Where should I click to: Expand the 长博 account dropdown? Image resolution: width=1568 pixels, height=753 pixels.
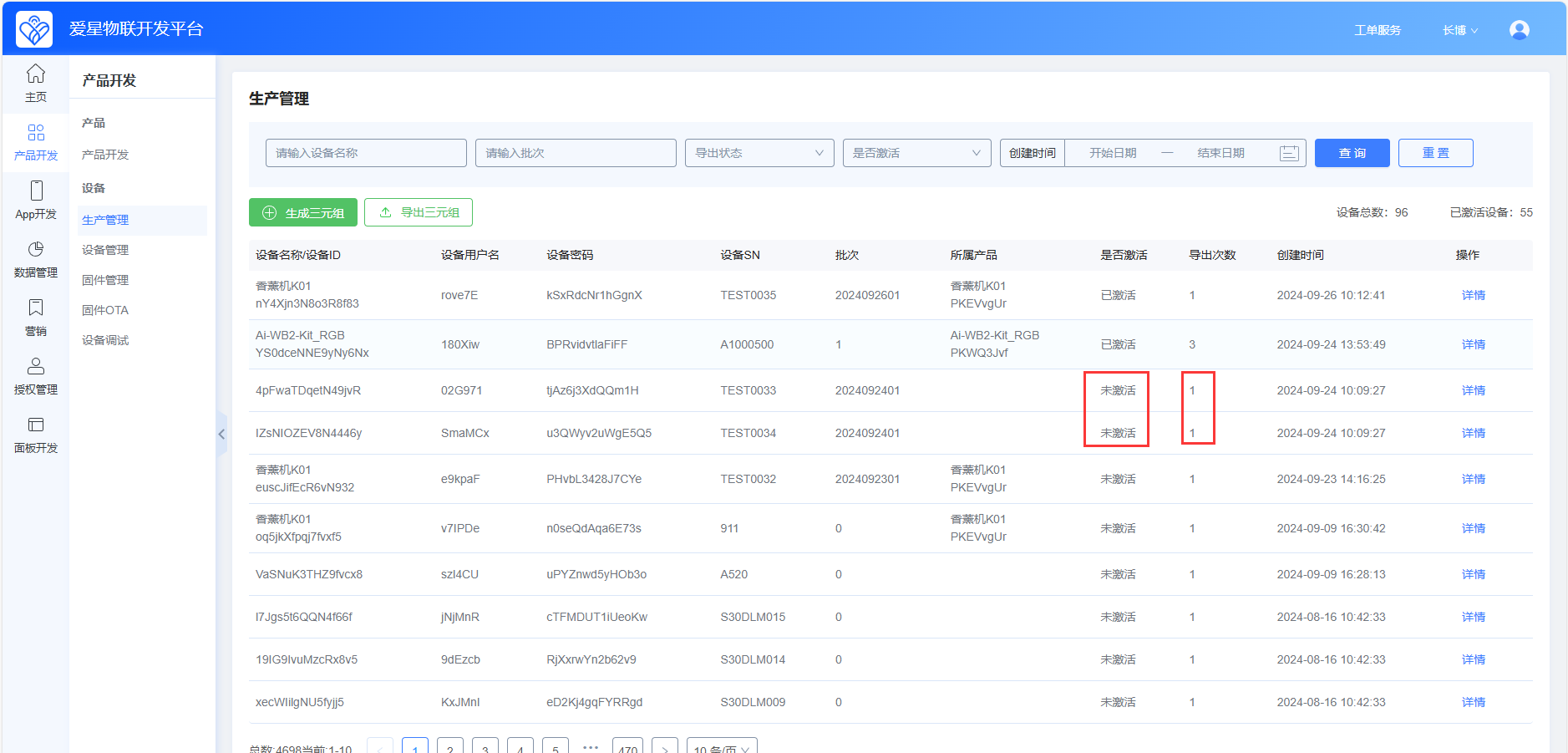(1460, 30)
